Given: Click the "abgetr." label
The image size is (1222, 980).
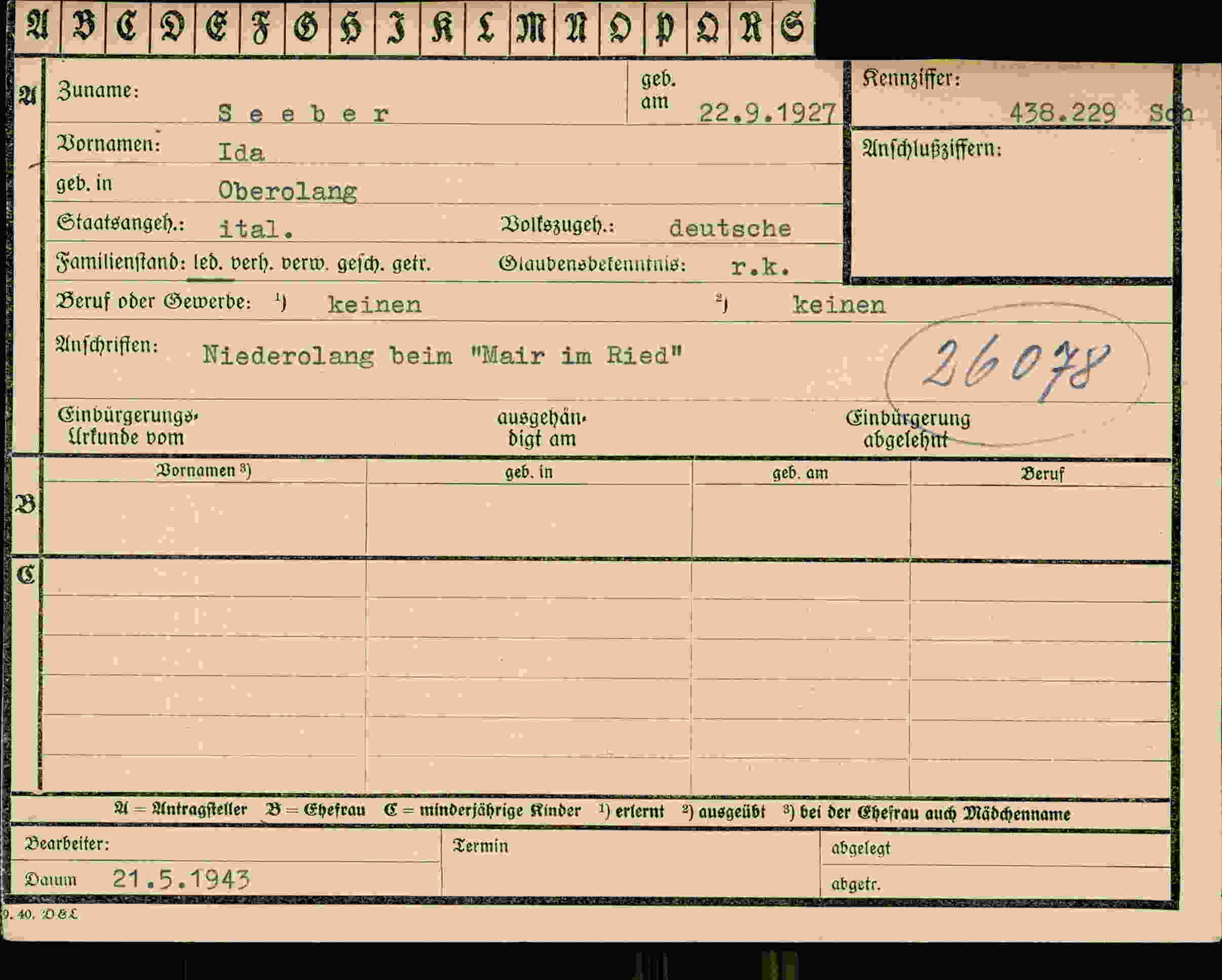Looking at the screenshot, I should [856, 884].
